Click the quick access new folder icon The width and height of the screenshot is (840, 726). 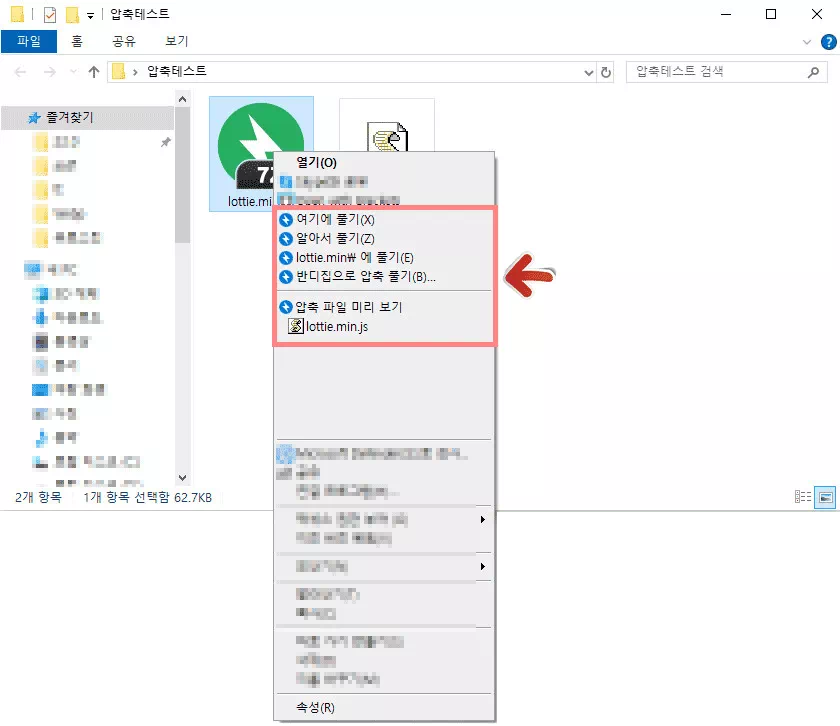point(72,14)
